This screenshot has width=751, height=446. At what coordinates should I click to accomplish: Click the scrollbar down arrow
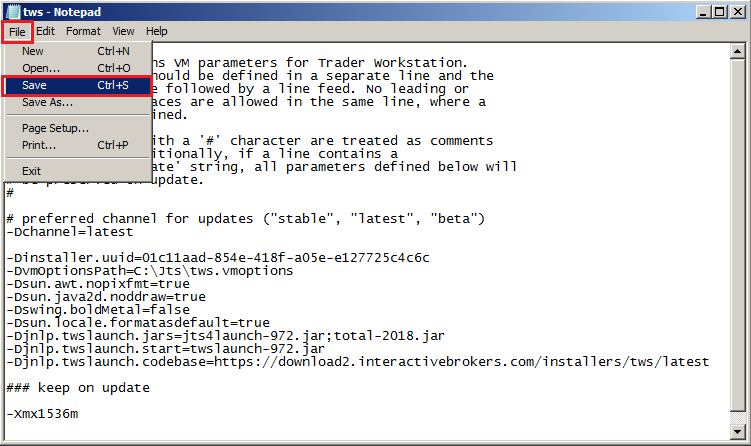[x=738, y=432]
